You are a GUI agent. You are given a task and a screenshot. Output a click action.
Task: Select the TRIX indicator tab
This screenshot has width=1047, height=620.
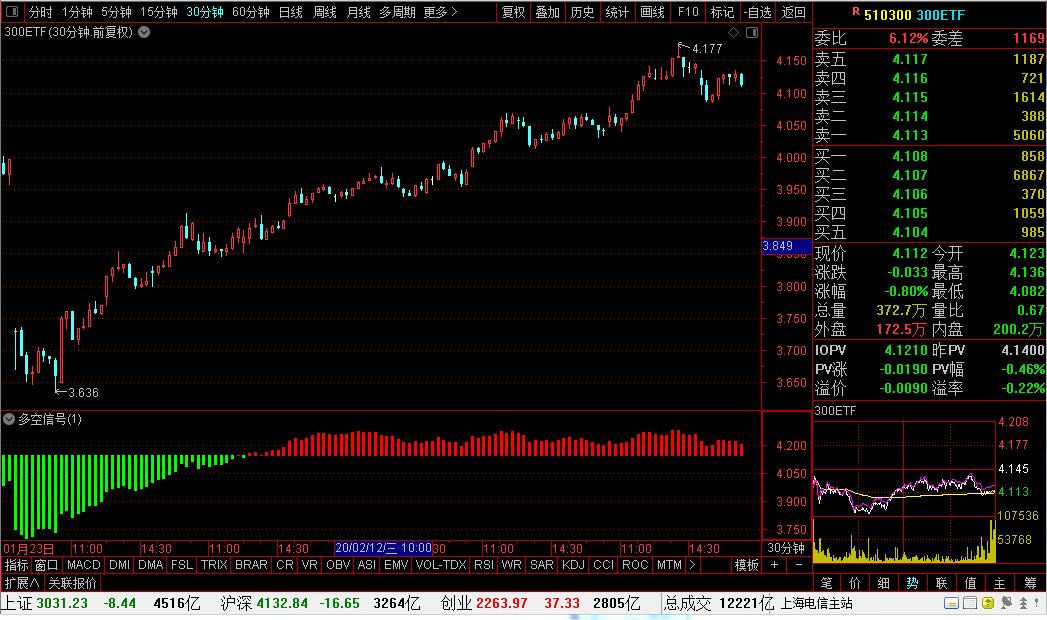[x=214, y=565]
